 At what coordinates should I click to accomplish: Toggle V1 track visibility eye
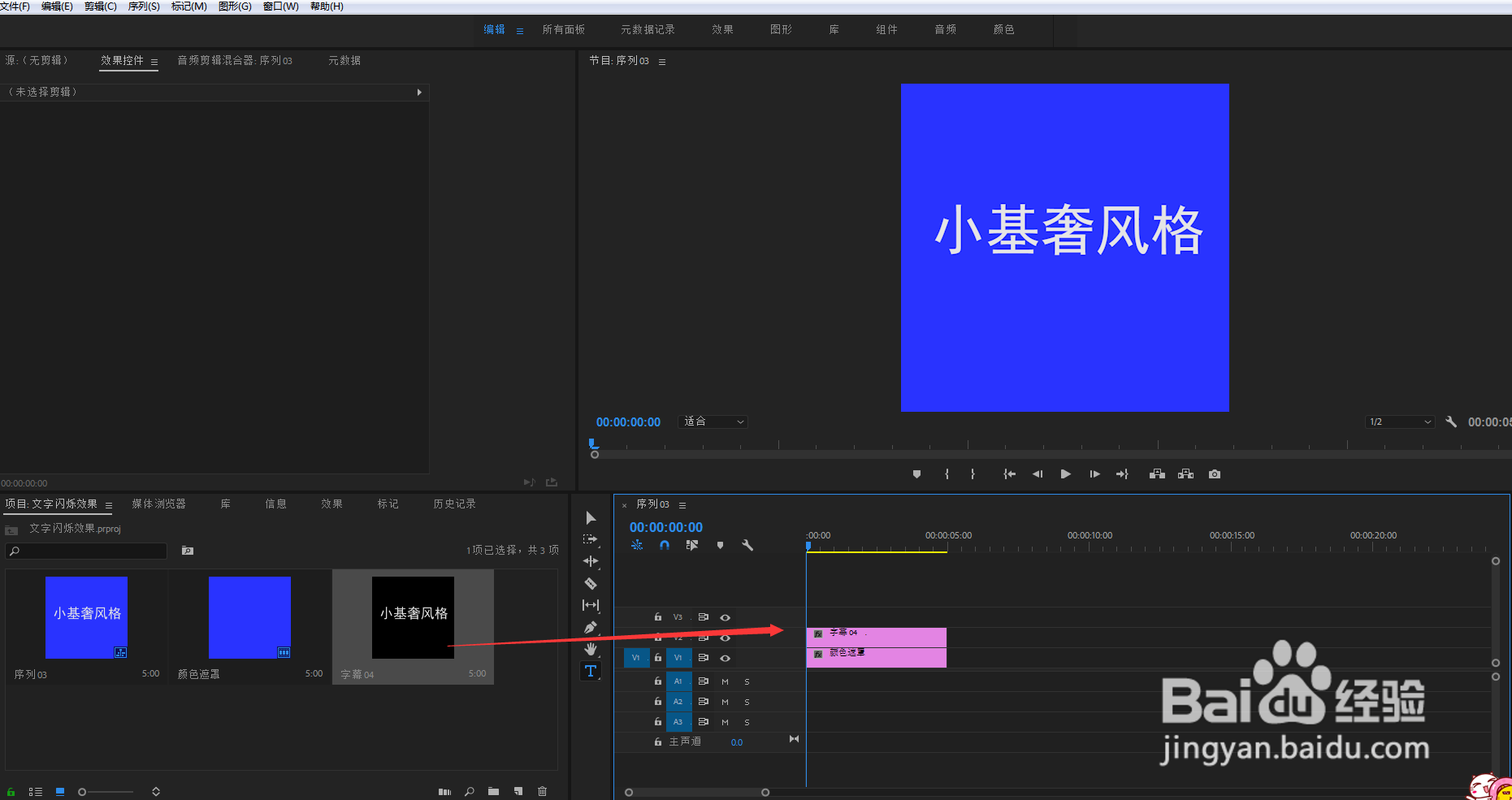pyautogui.click(x=726, y=659)
